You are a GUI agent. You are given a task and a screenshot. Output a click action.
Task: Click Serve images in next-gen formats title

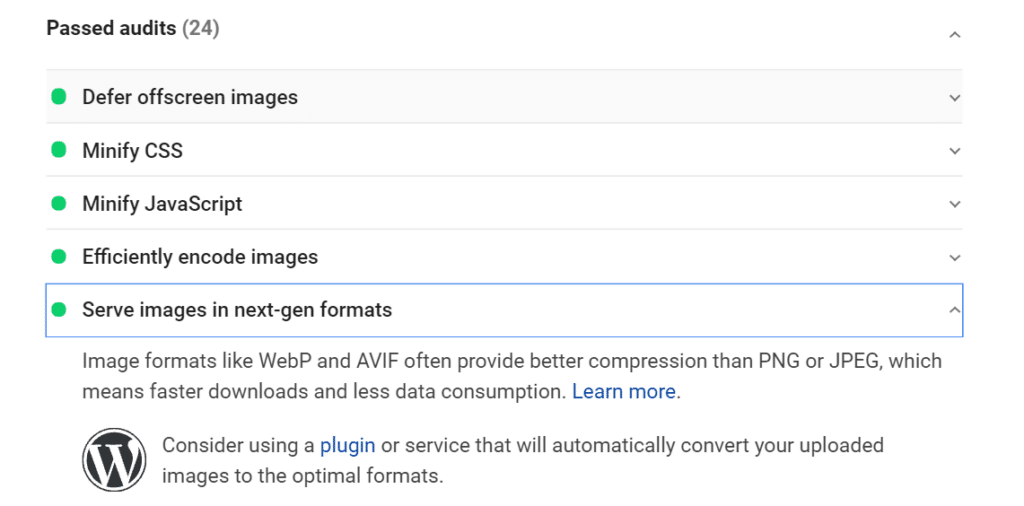[237, 309]
